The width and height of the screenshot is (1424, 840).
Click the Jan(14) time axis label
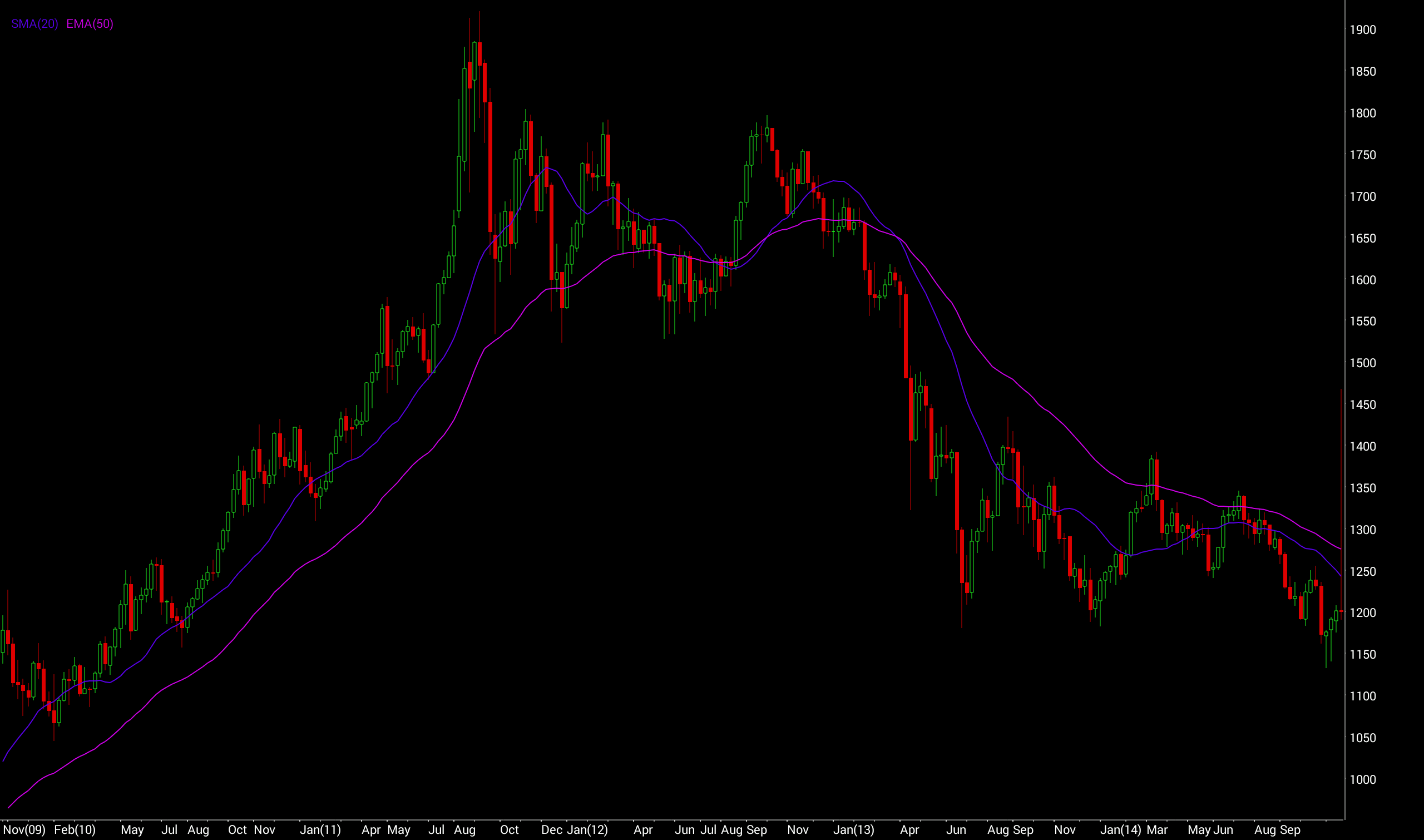1121,830
